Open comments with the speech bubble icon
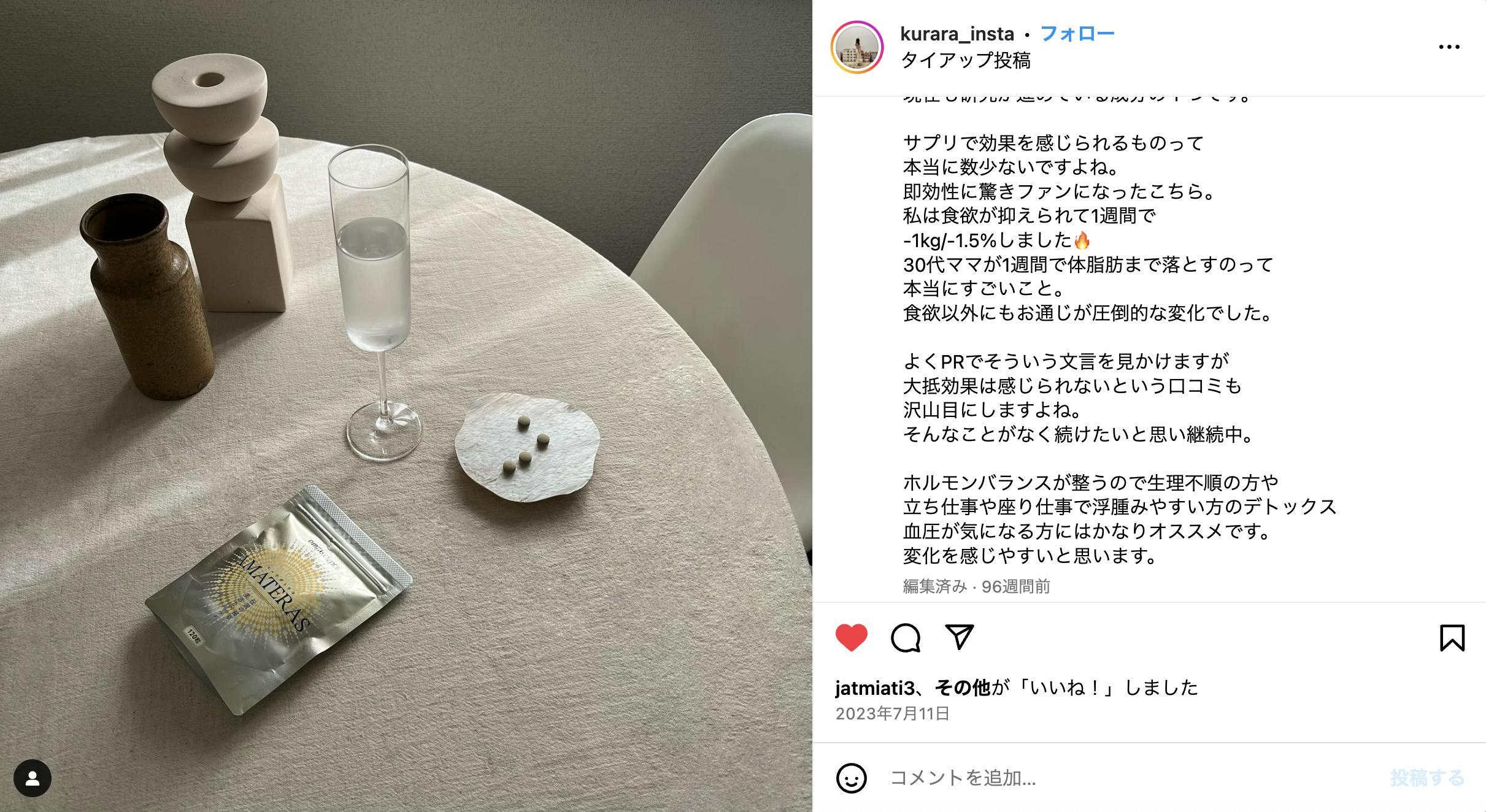 click(x=905, y=638)
